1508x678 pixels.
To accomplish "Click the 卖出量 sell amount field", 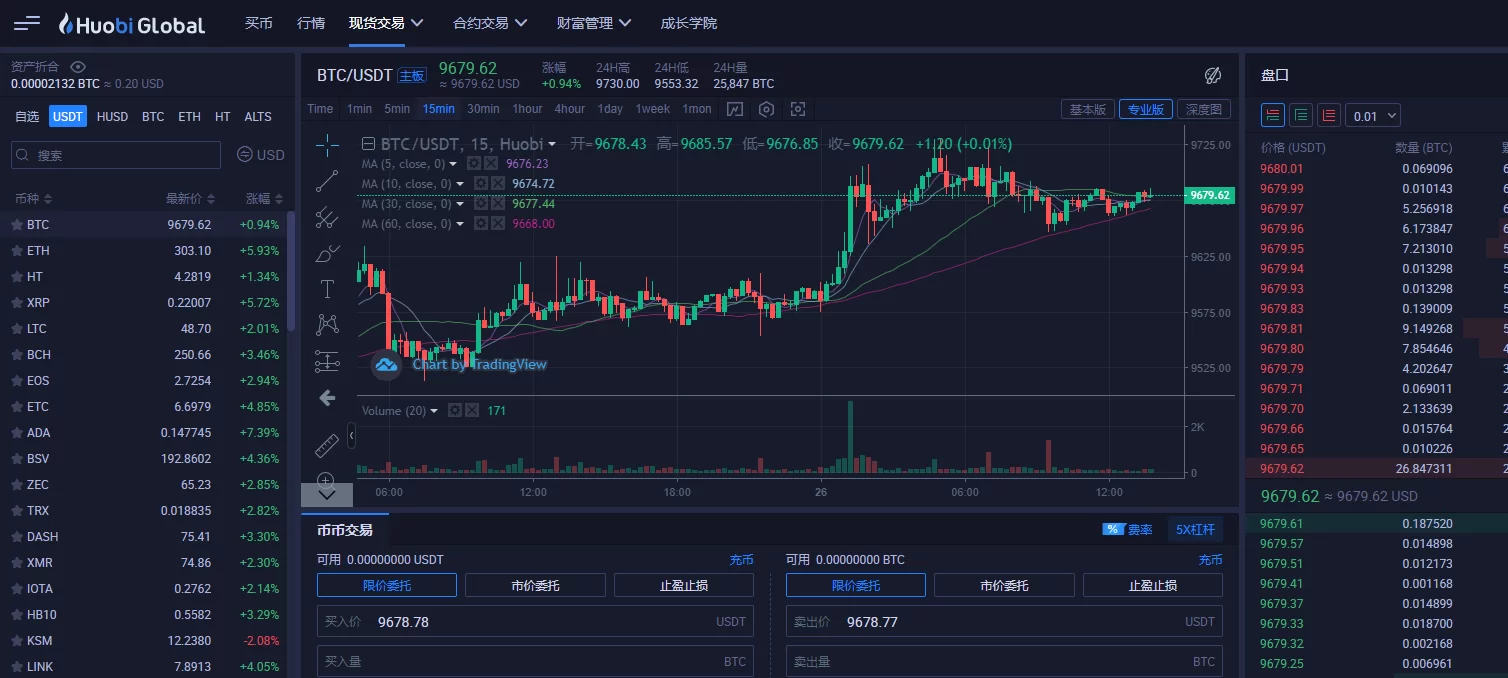I will click(x=1004, y=662).
